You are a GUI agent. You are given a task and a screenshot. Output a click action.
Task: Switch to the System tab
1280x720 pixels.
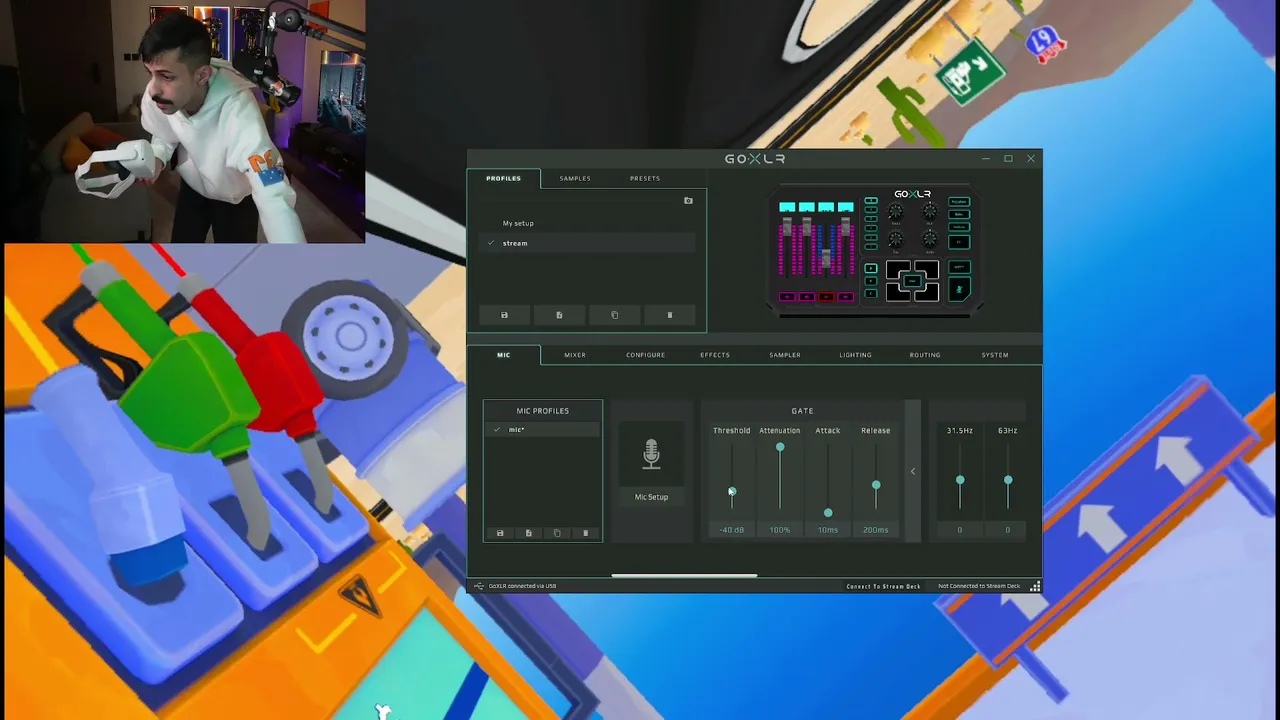[995, 355]
